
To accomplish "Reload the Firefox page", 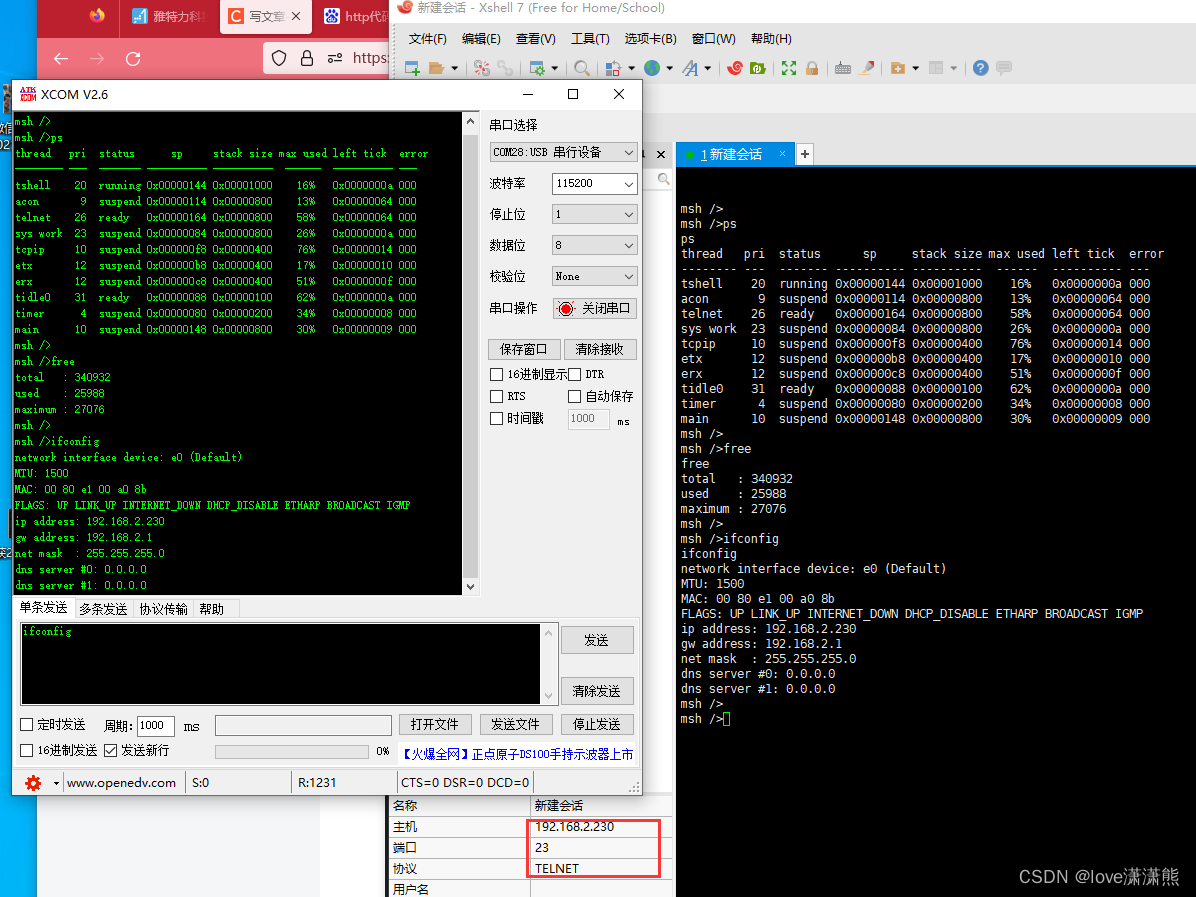I will tap(133, 59).
